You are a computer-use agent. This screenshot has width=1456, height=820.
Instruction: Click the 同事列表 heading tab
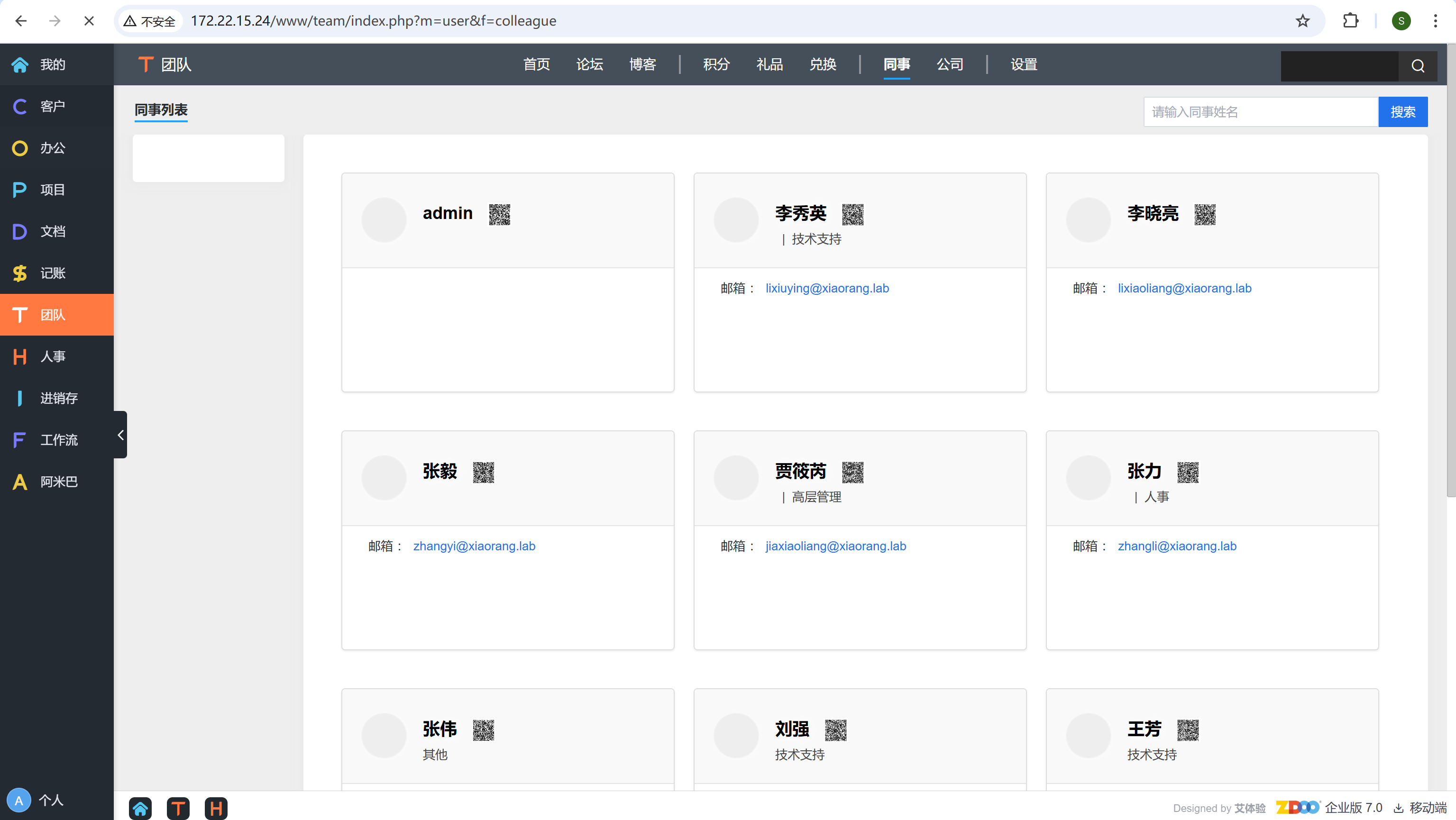click(161, 109)
